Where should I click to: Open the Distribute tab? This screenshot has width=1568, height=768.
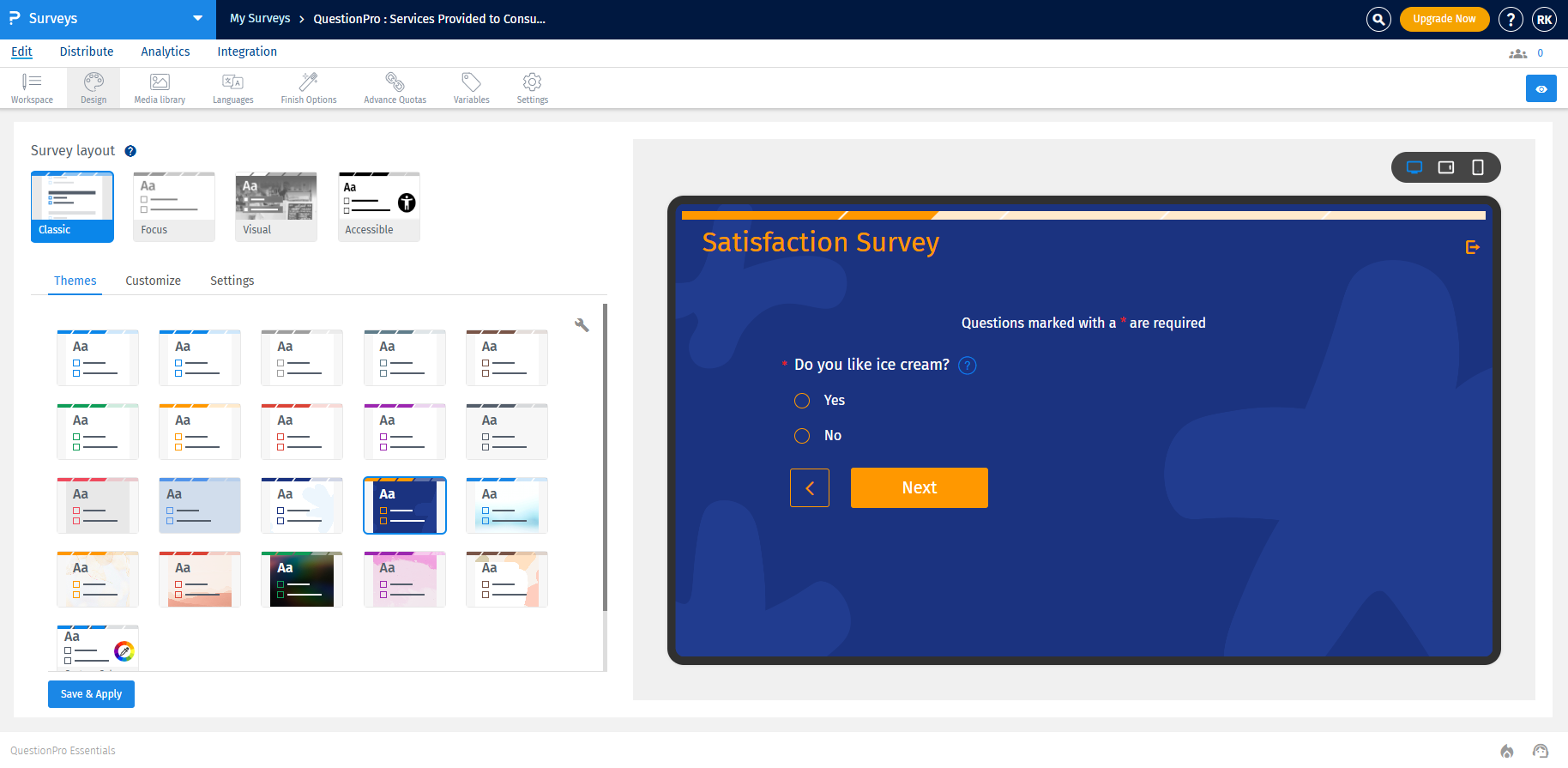coord(87,51)
